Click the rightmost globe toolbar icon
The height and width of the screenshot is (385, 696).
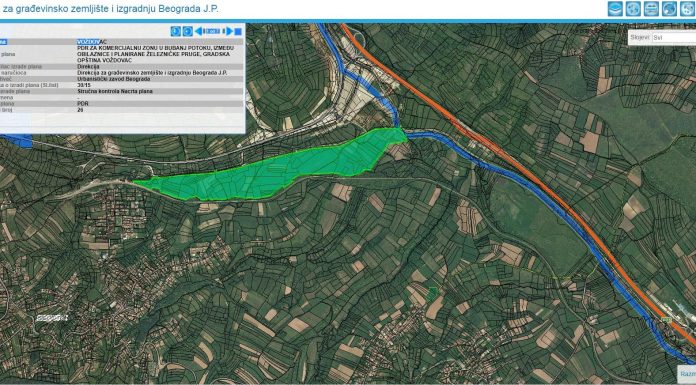point(688,9)
